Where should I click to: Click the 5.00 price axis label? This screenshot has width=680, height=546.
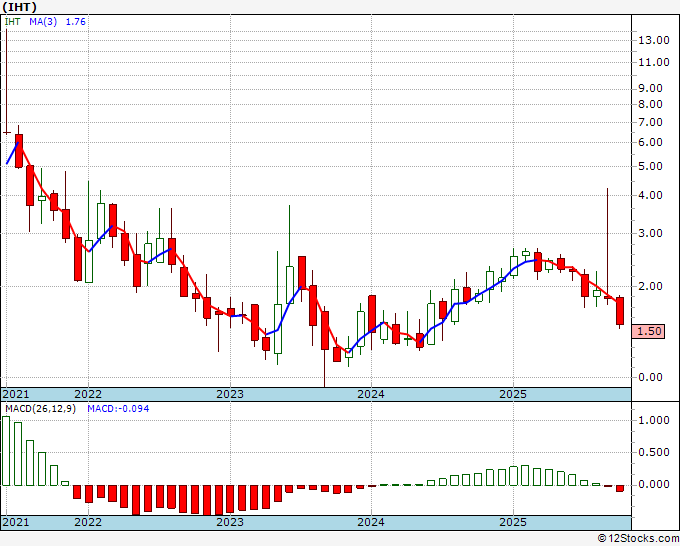click(x=651, y=167)
